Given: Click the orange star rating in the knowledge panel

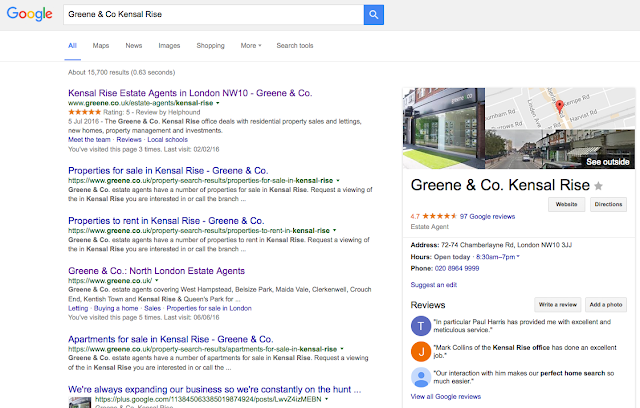Looking at the screenshot, I should click(439, 216).
